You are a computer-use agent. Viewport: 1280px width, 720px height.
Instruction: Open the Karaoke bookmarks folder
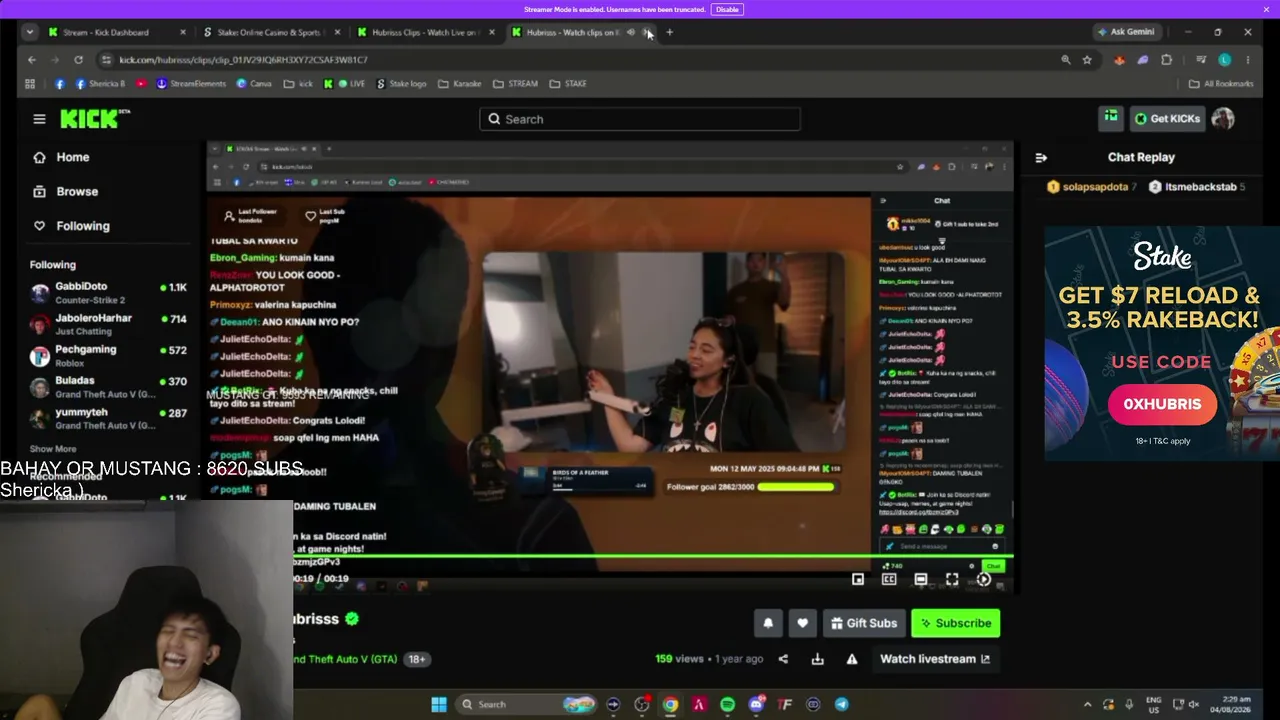tap(460, 84)
